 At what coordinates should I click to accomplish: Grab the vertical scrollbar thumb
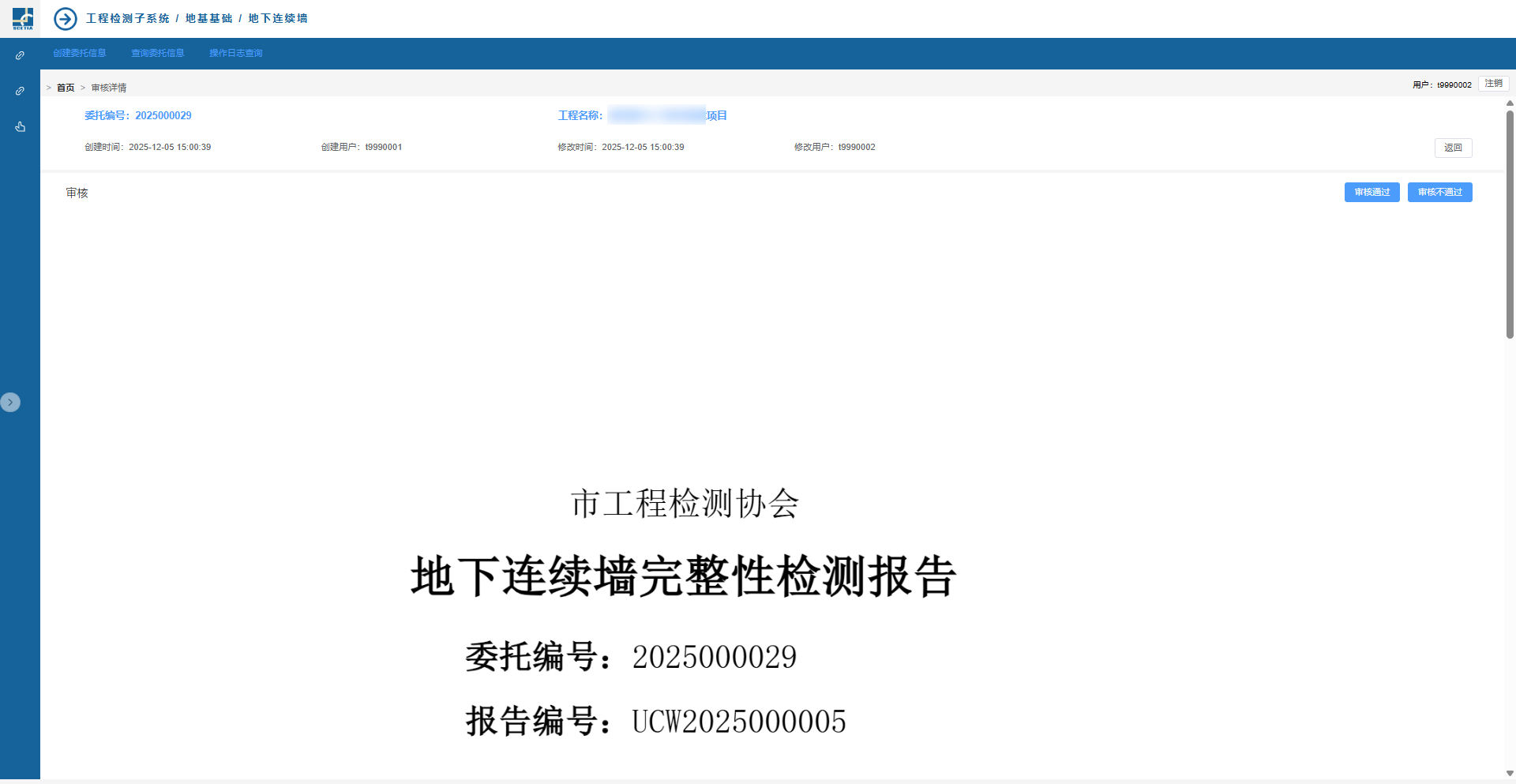1510,225
